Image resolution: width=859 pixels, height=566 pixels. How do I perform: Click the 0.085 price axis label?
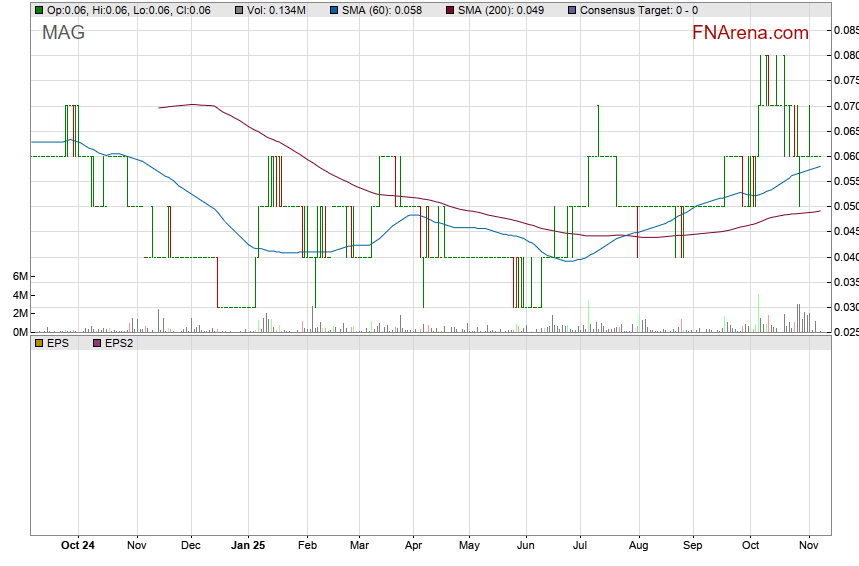click(x=845, y=30)
